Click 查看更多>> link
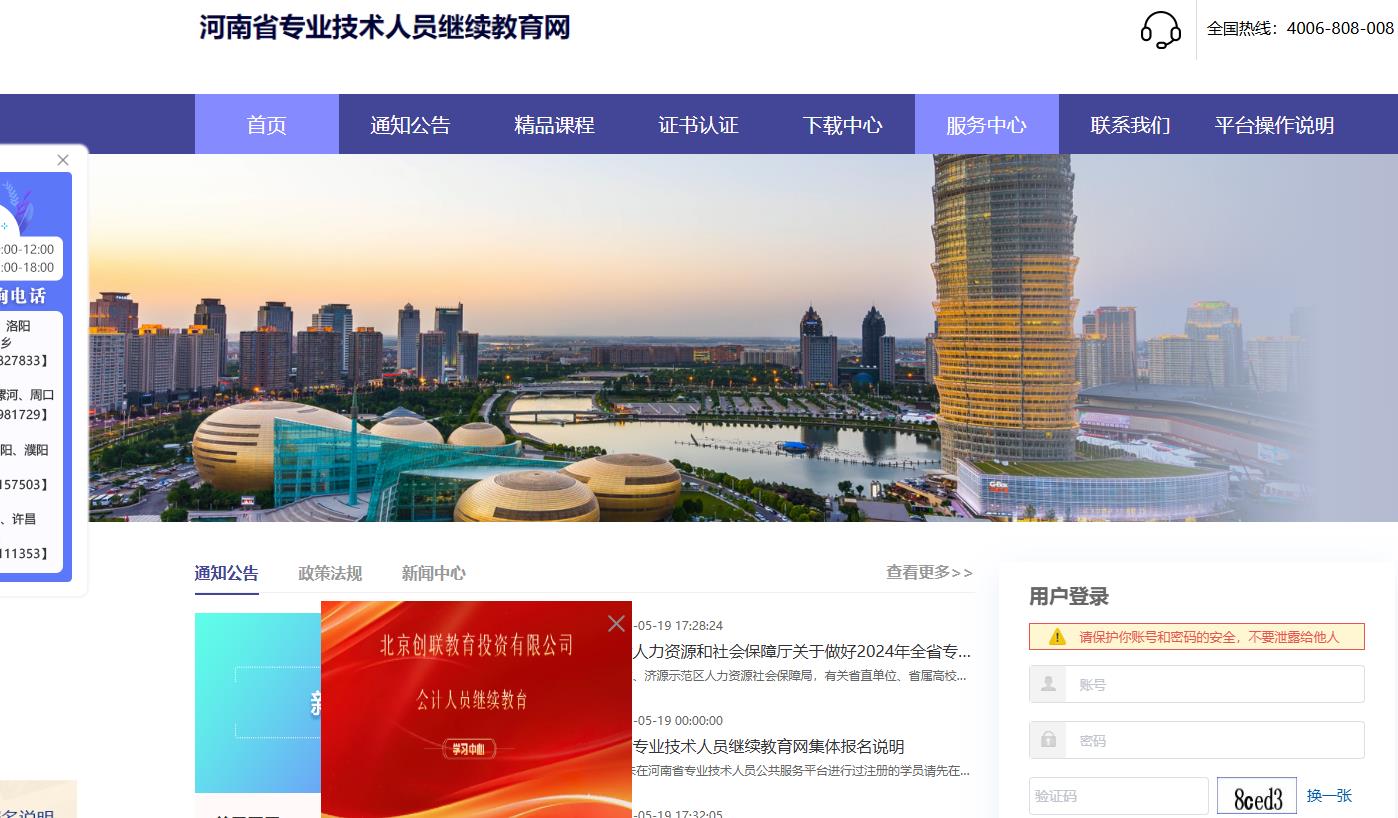1398x818 pixels. (928, 572)
